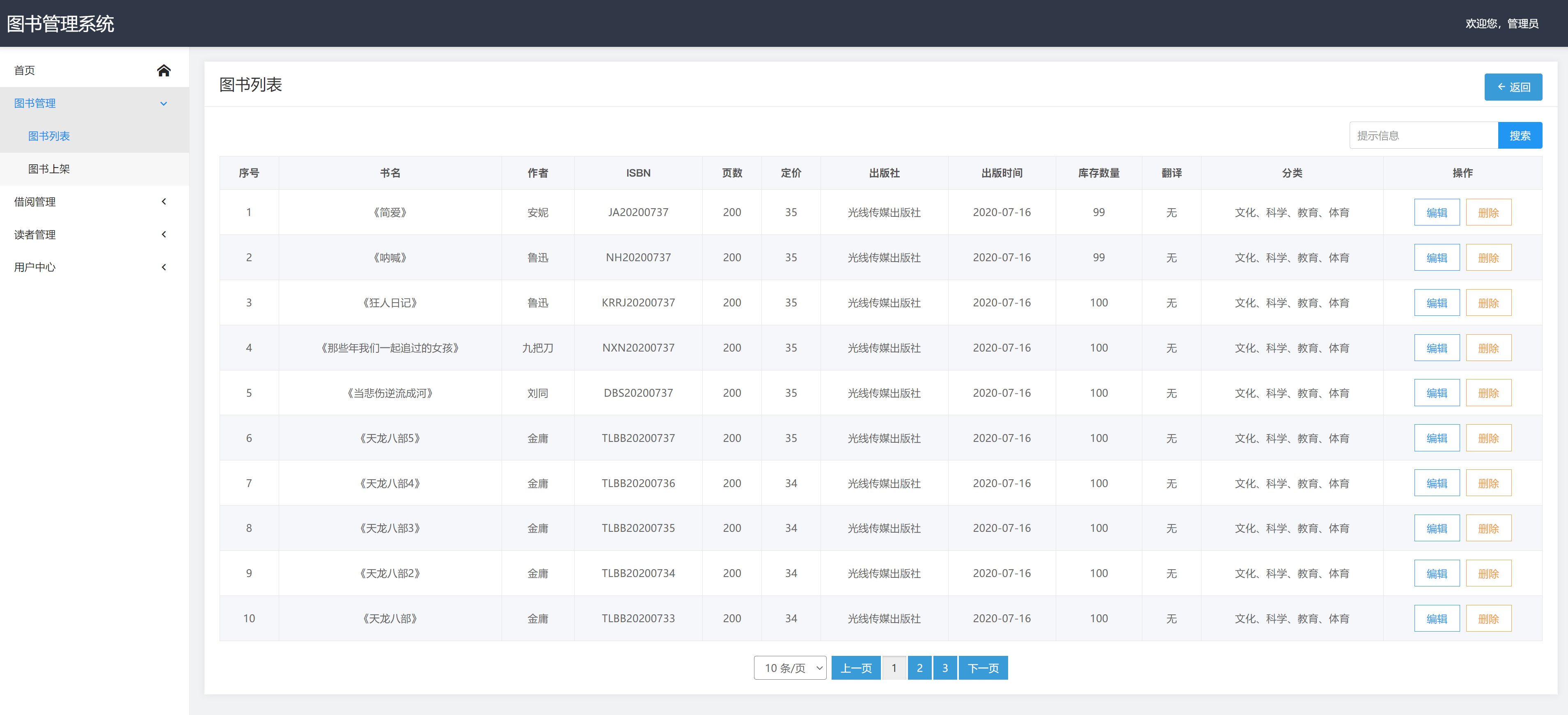The image size is (1568, 715).
Task: Click book title 《天龙八部3》
Action: (390, 528)
